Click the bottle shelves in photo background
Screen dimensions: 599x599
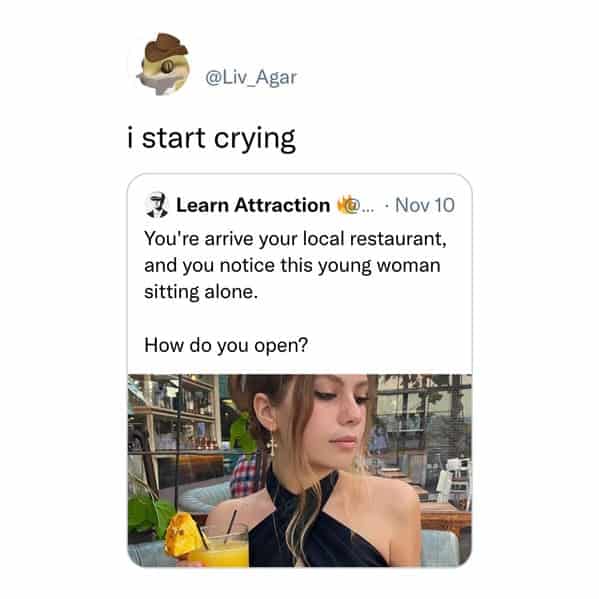coord(174,416)
